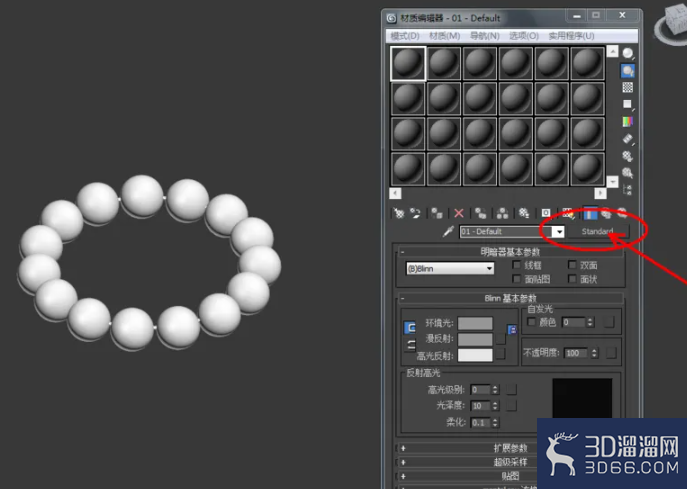Screen dimensions: 687x489
Task: Click Make Material Copy icon
Action: (481, 213)
